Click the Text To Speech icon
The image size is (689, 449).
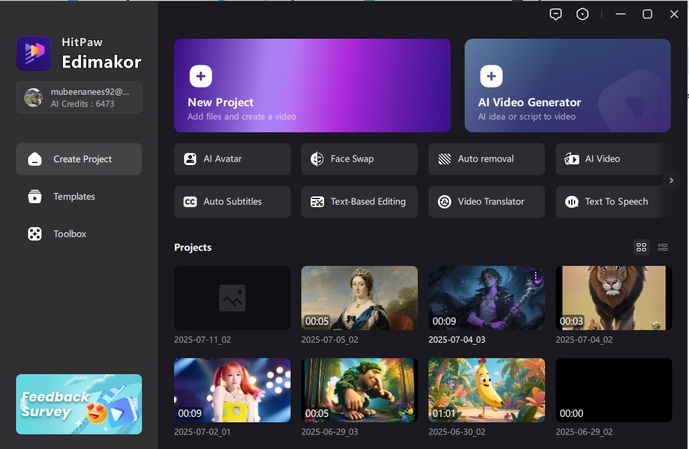[571, 202]
